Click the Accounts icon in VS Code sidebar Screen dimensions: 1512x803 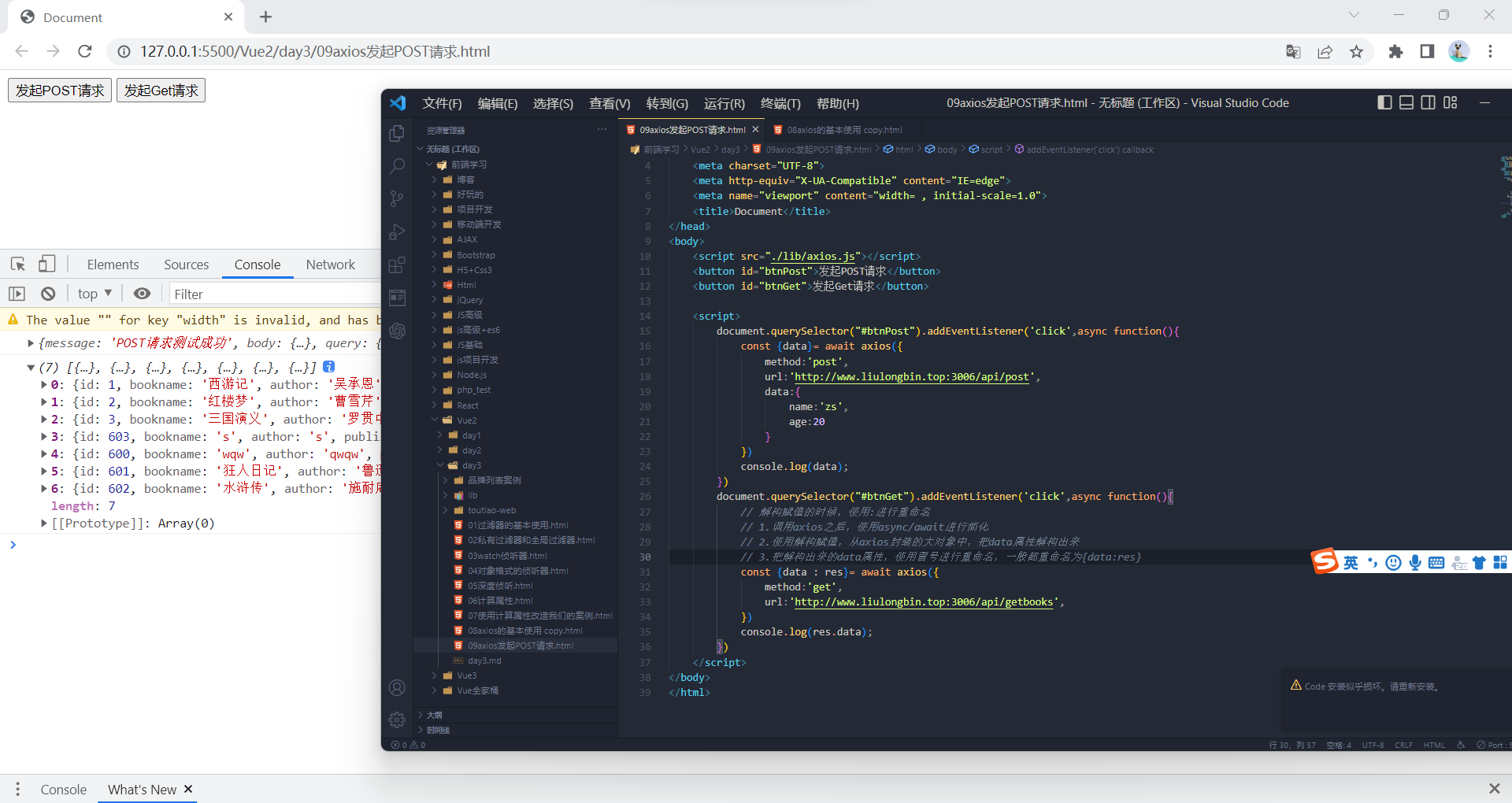point(397,687)
